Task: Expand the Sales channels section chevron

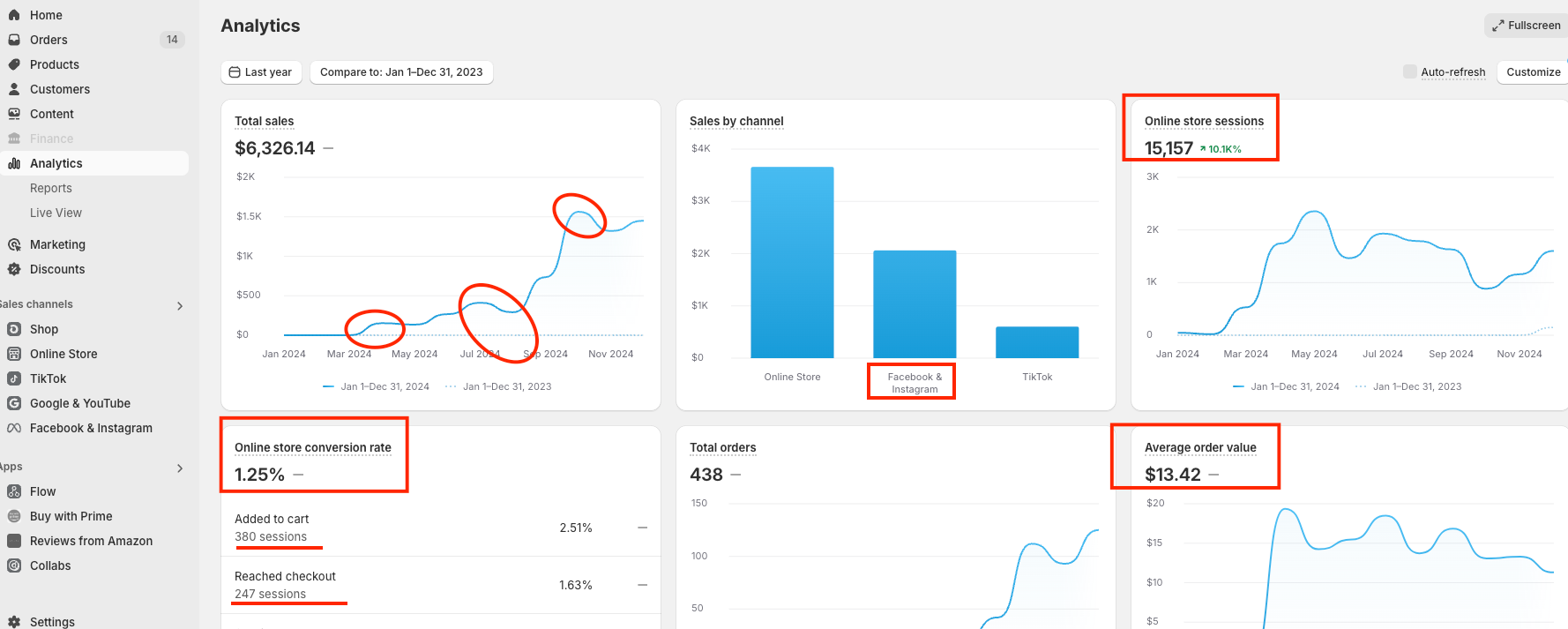Action: (x=180, y=306)
